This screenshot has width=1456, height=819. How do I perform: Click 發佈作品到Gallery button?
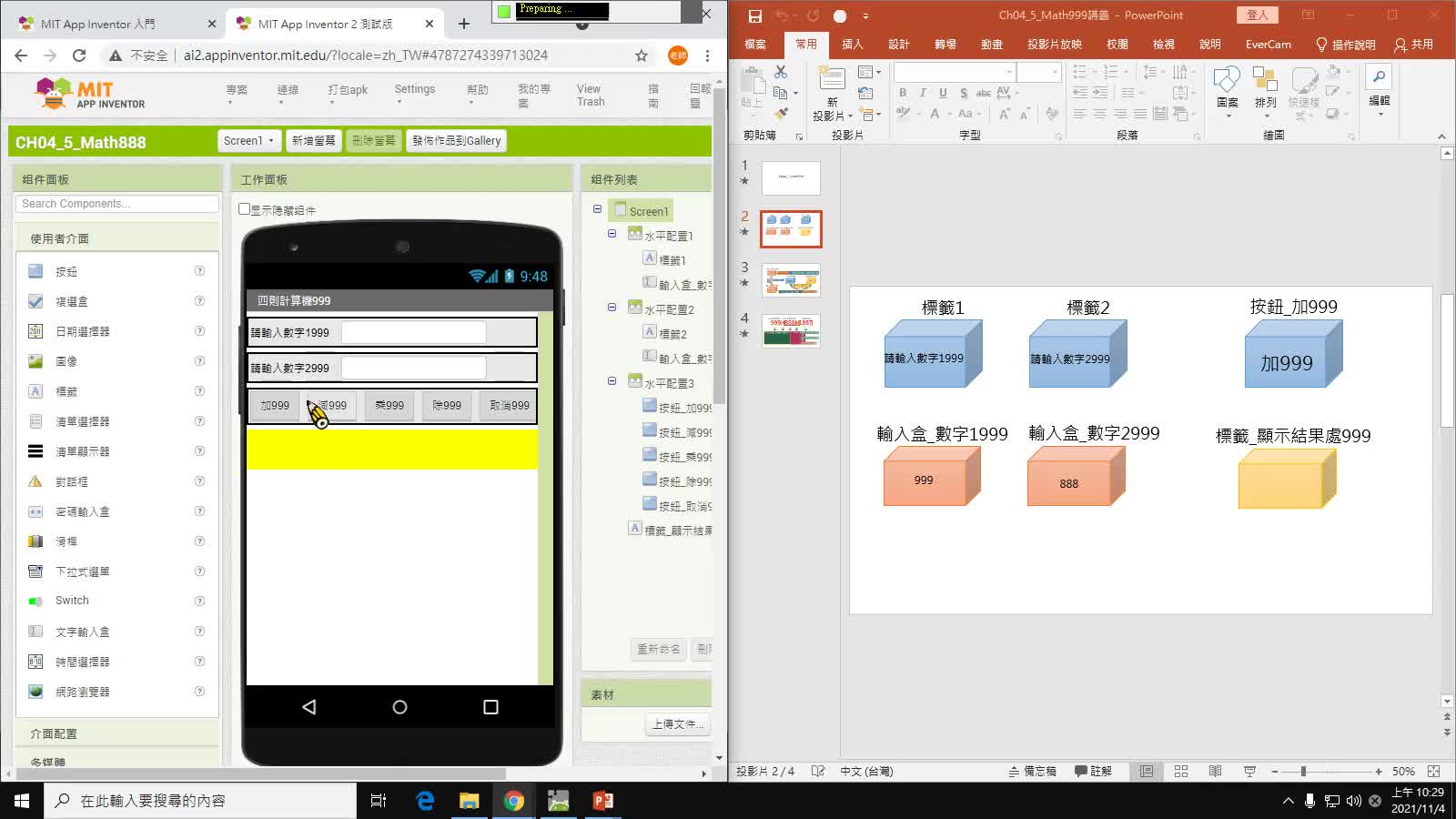tap(456, 141)
